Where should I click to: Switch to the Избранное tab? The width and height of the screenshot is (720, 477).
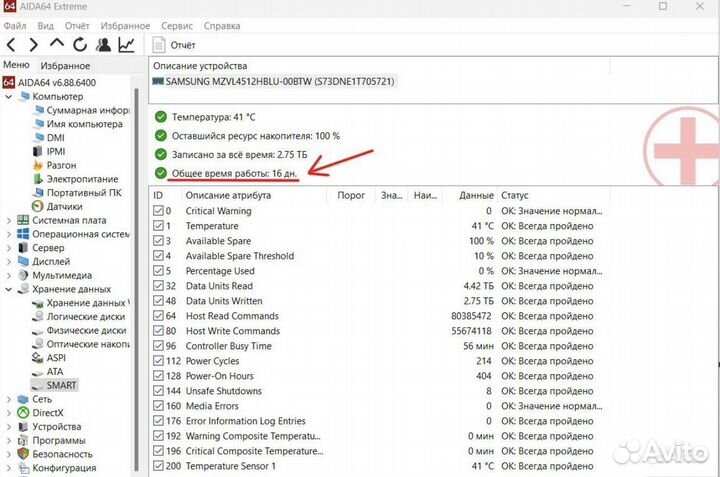pos(65,66)
